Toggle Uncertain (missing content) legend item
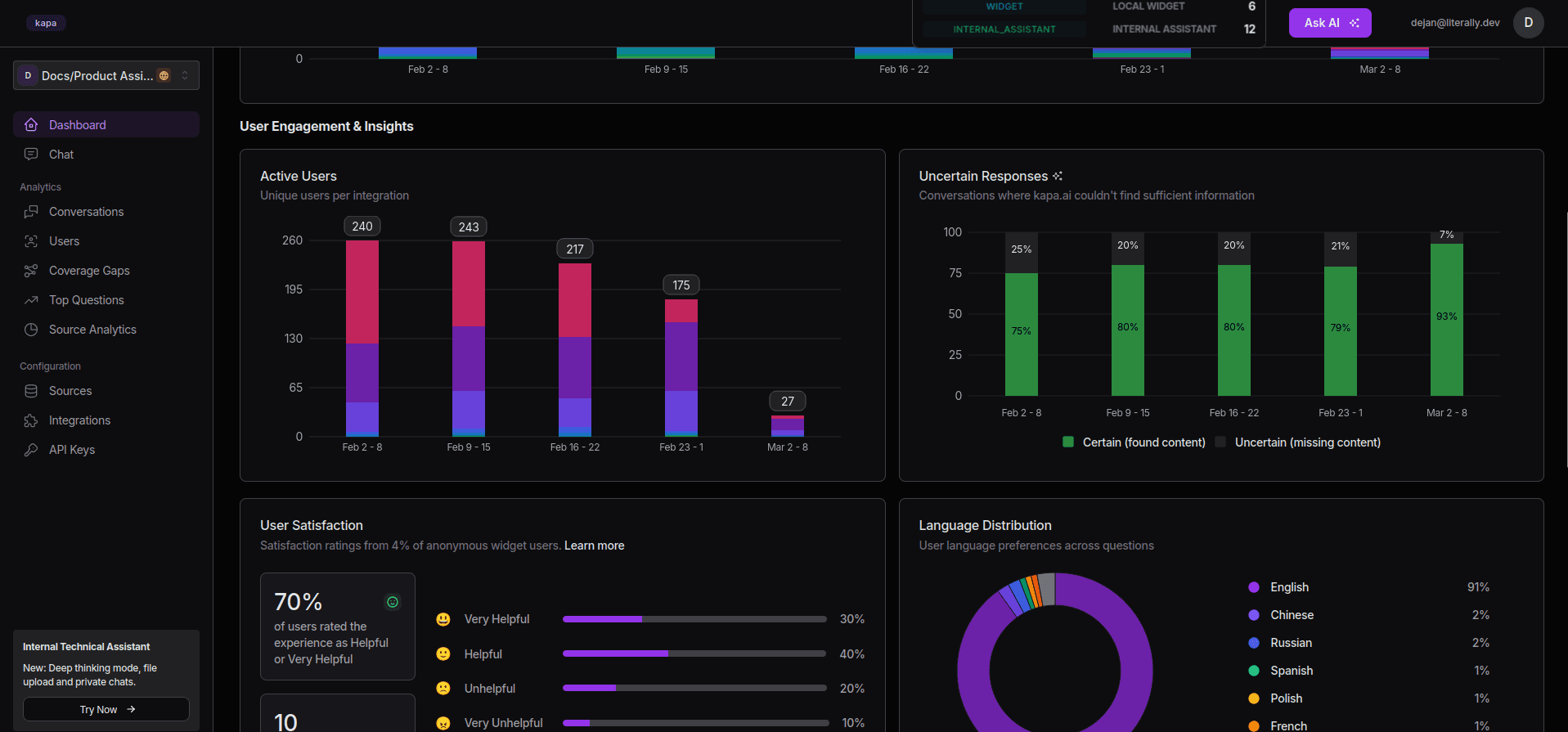 1298,442
